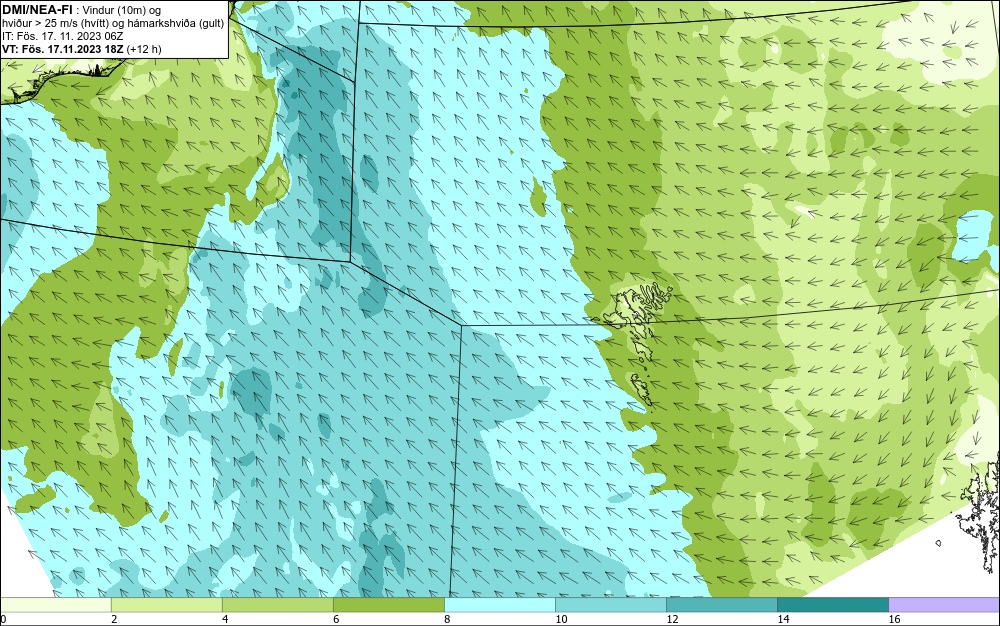Click the 4–6 m/s green legend swatch
The width and height of the screenshot is (1000, 626).
[x=277, y=605]
